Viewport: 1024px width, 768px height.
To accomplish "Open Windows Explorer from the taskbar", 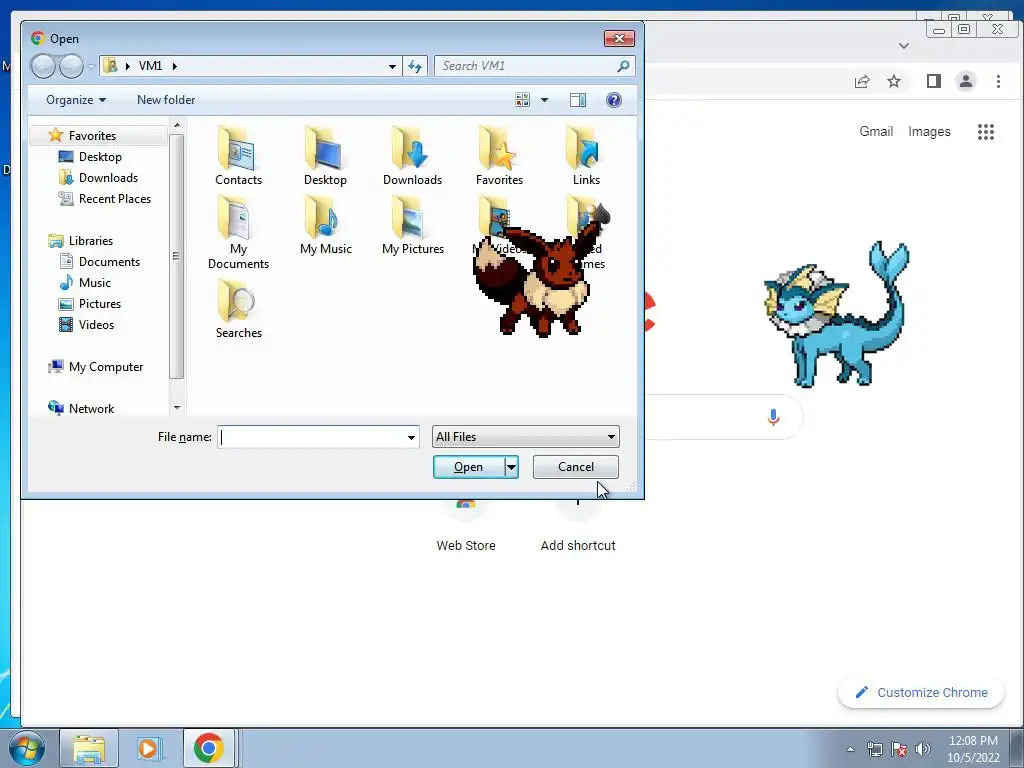I will (x=89, y=748).
